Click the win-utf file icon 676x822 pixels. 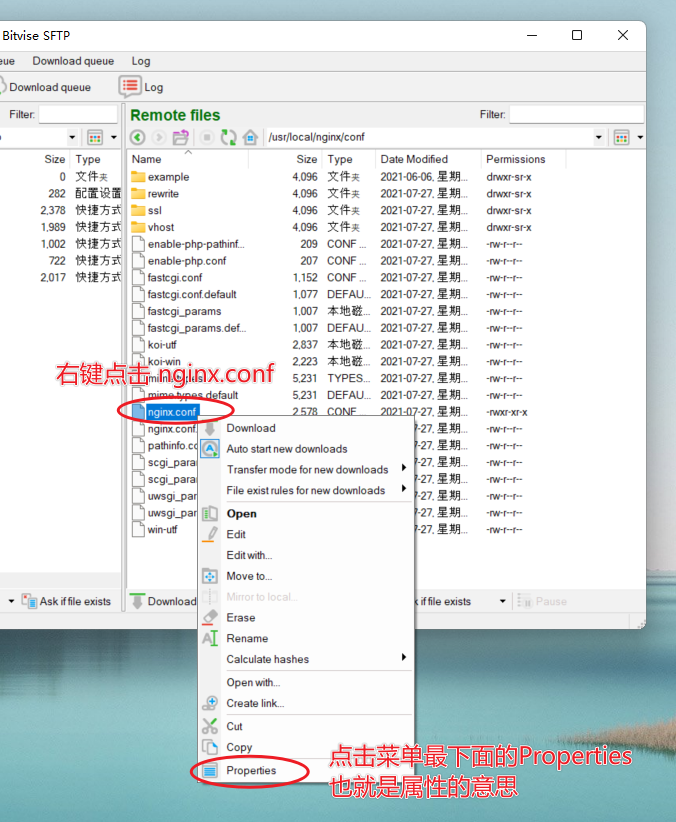pyautogui.click(x=138, y=529)
